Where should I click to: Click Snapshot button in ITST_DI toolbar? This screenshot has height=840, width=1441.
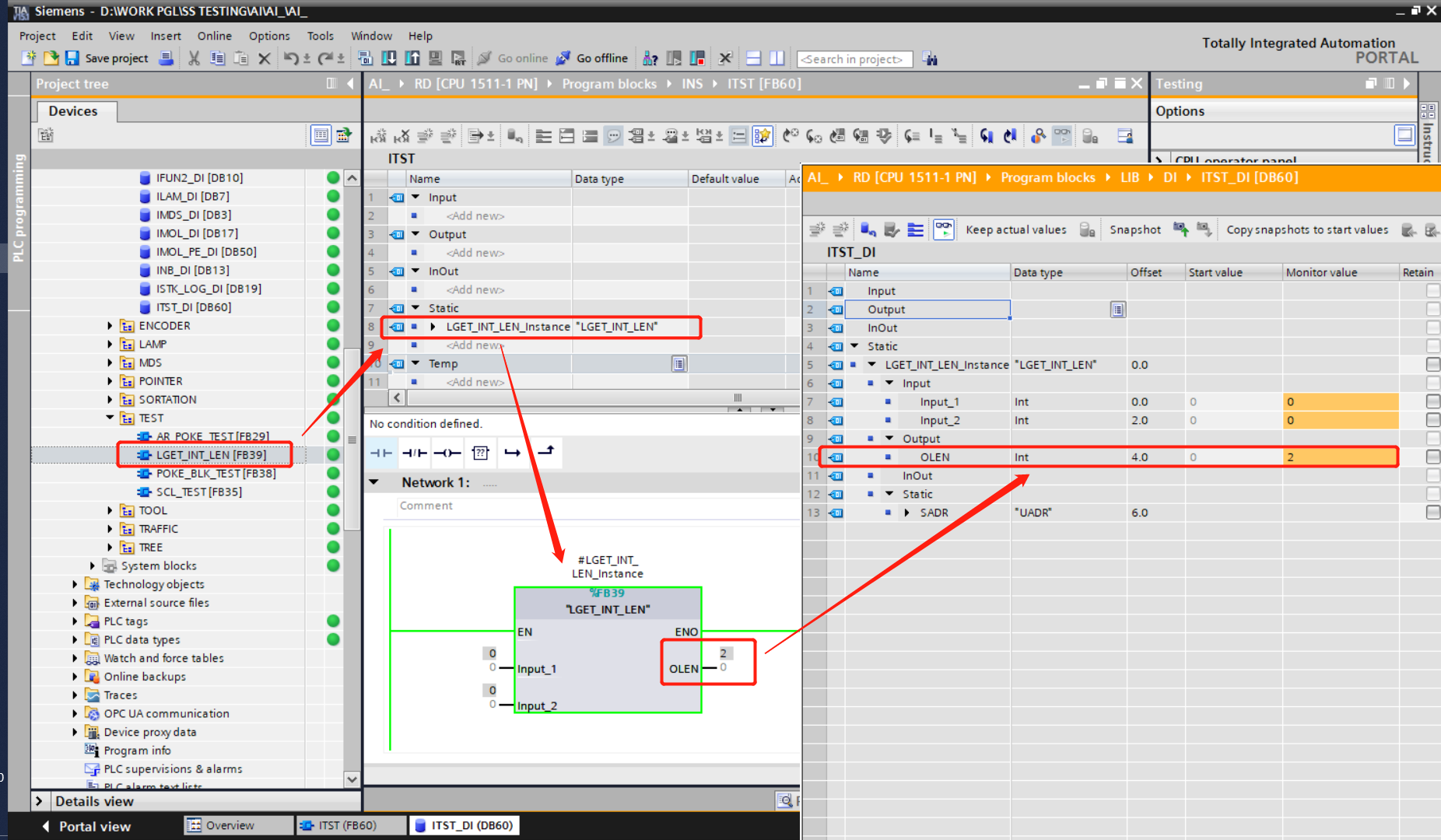click(1135, 229)
